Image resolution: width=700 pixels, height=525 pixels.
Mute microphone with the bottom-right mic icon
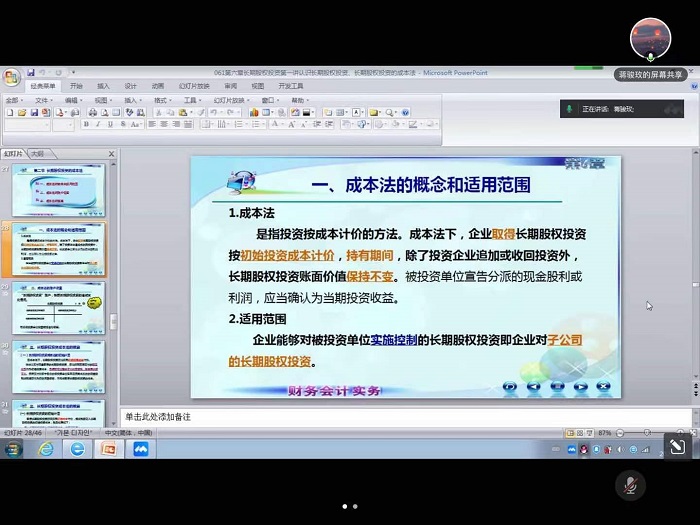pos(630,484)
